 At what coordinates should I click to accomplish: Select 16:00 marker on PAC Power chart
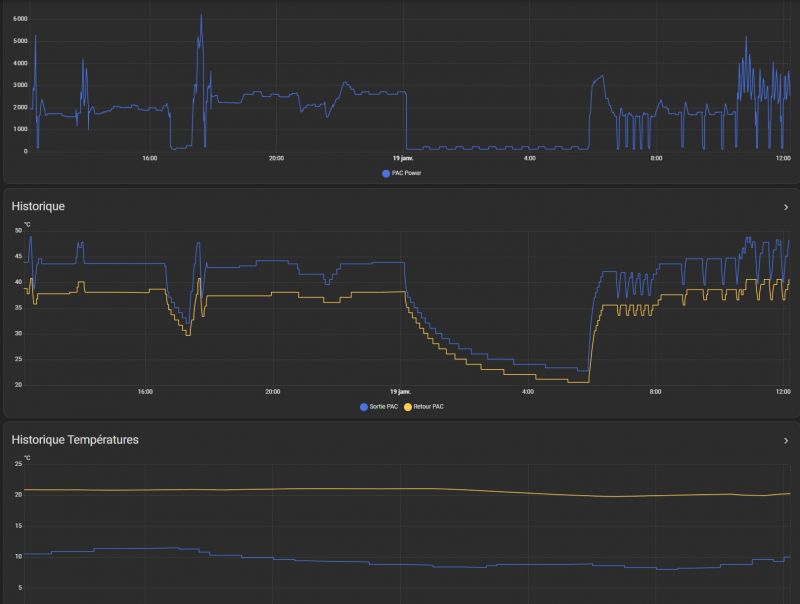(149, 158)
